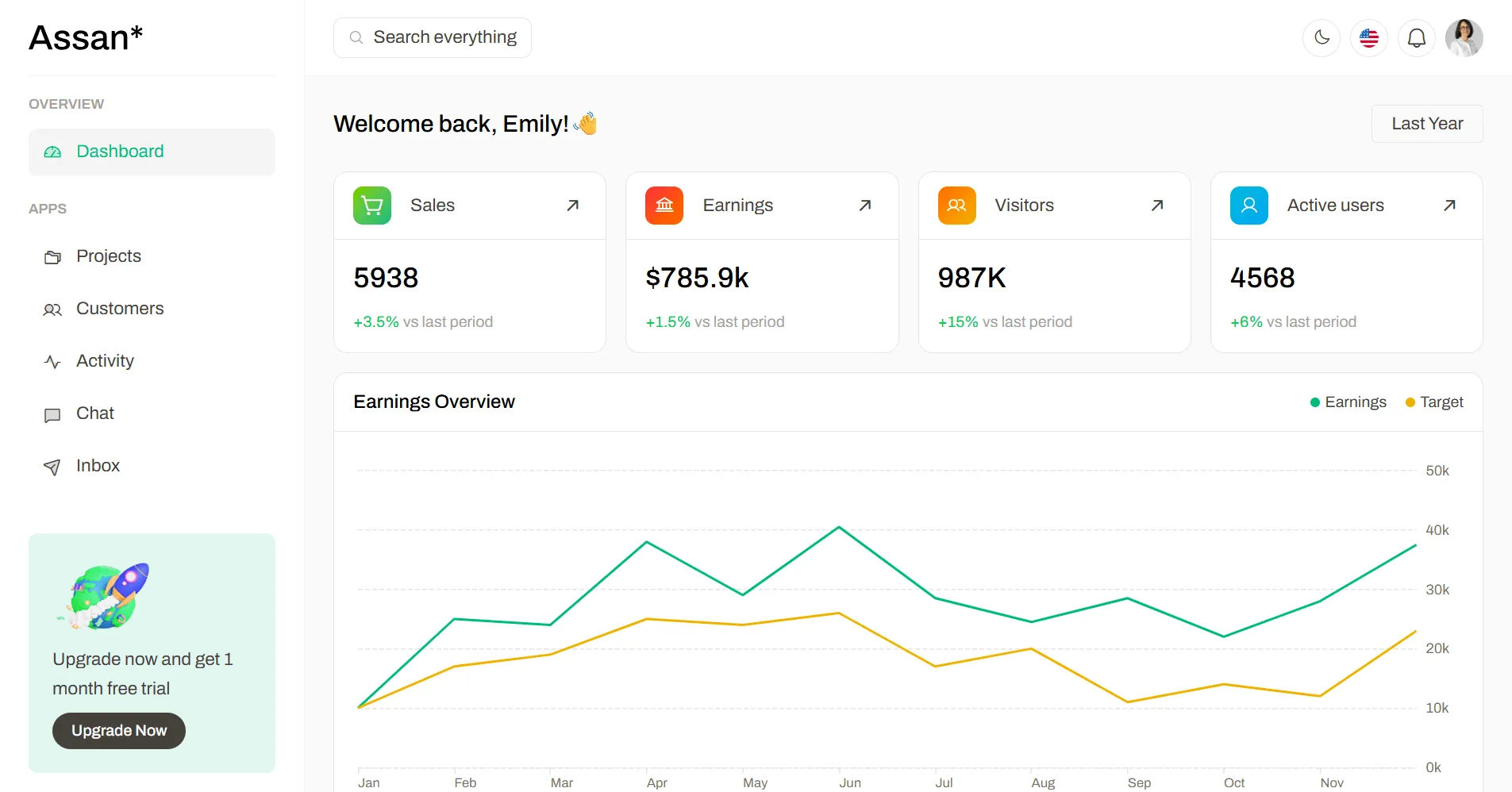The width and height of the screenshot is (1512, 792).
Task: Click the orange Visitors people icon
Action: click(x=957, y=206)
